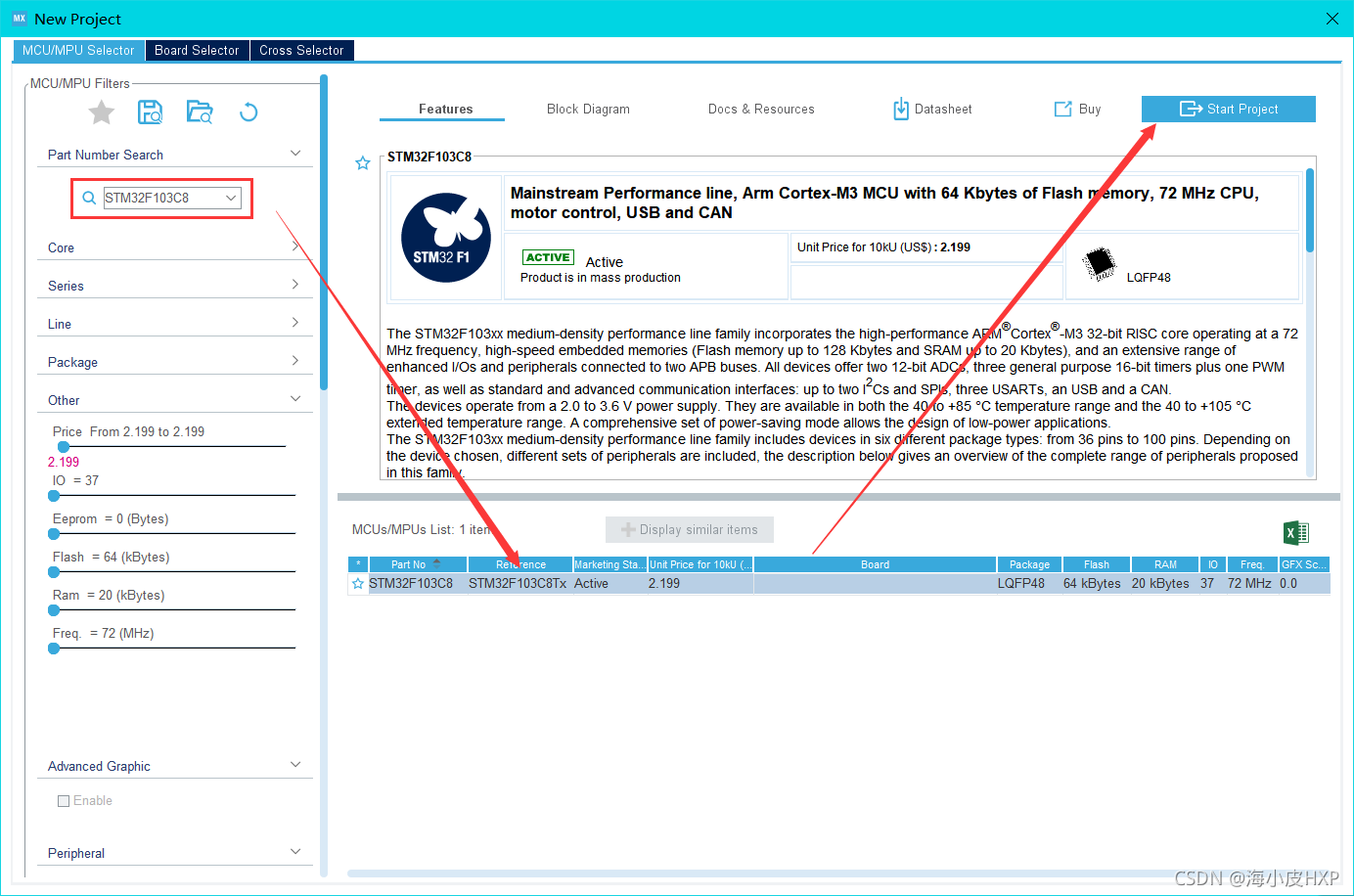Adjust the Eeprom slider handle
Viewport: 1354px width, 896px height.
coord(54,533)
